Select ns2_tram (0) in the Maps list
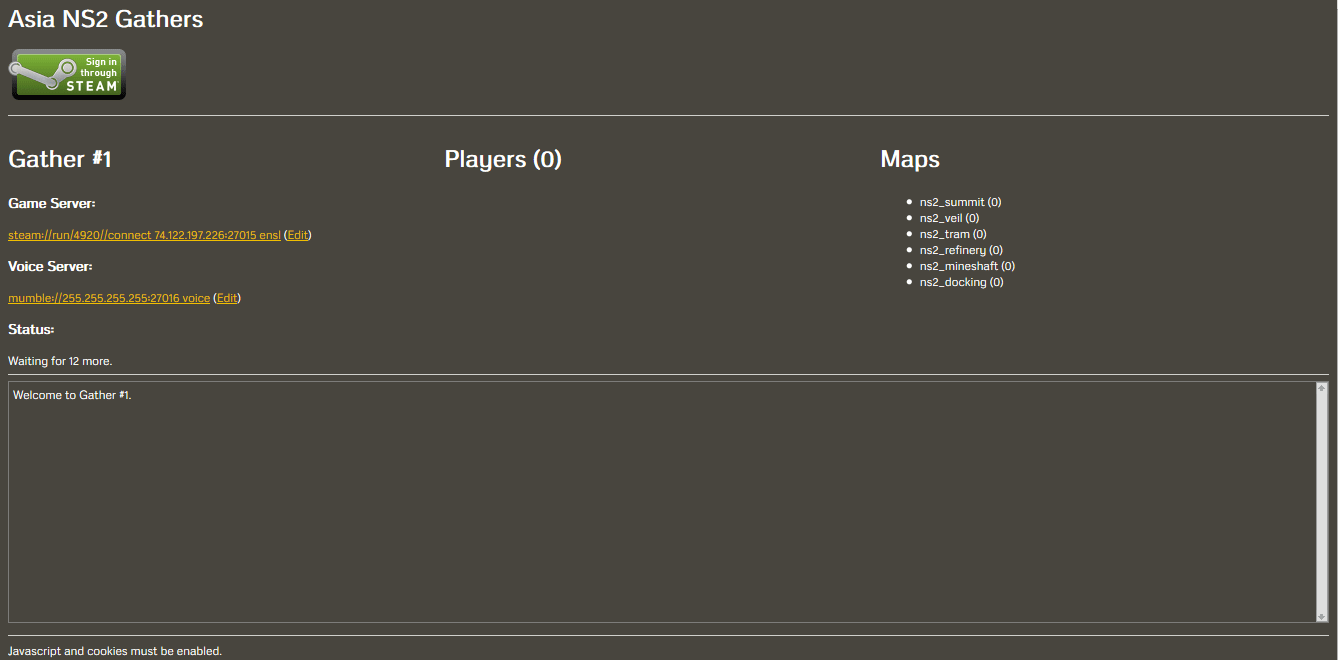The width and height of the screenshot is (1338, 660). click(x=953, y=234)
